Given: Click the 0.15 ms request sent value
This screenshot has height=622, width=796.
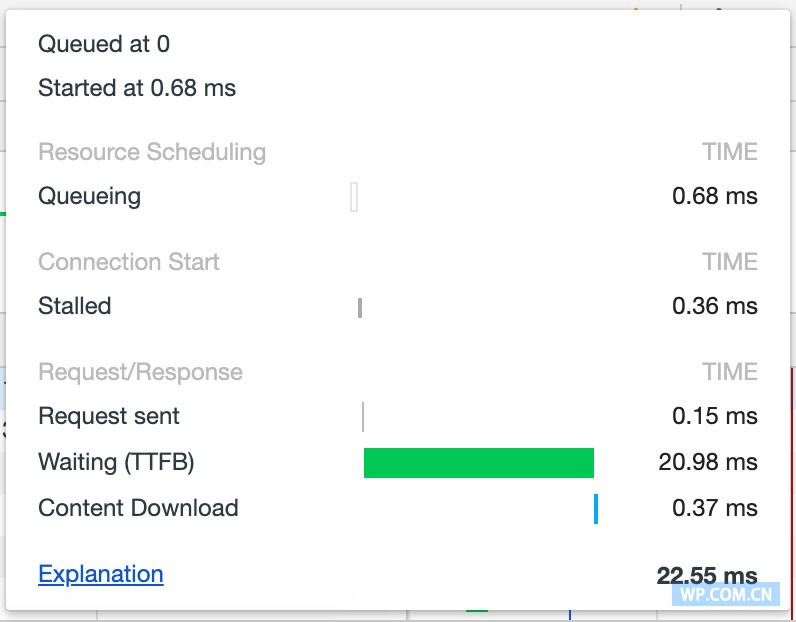Looking at the screenshot, I should tap(714, 416).
